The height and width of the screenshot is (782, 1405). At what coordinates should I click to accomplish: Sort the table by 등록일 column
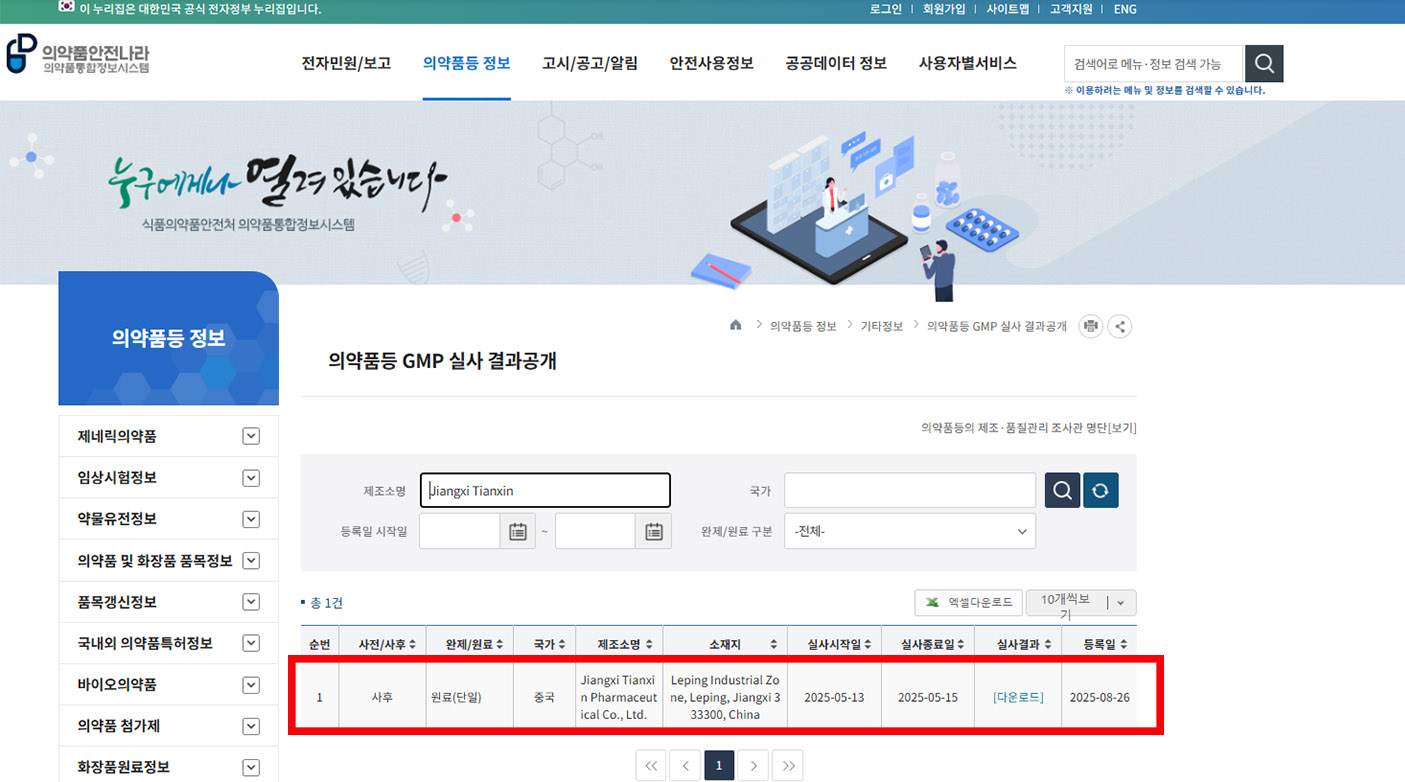click(x=1099, y=644)
